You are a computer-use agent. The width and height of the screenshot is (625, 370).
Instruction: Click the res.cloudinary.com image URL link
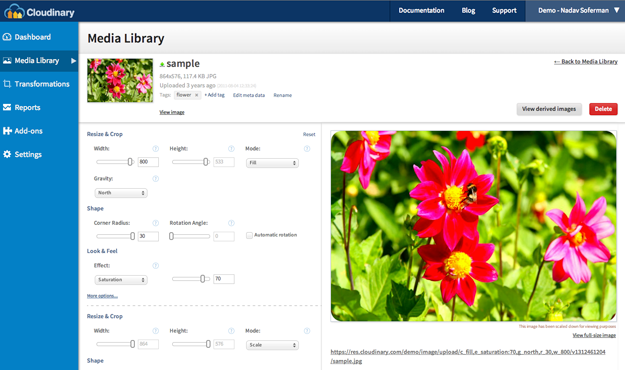pos(468,356)
